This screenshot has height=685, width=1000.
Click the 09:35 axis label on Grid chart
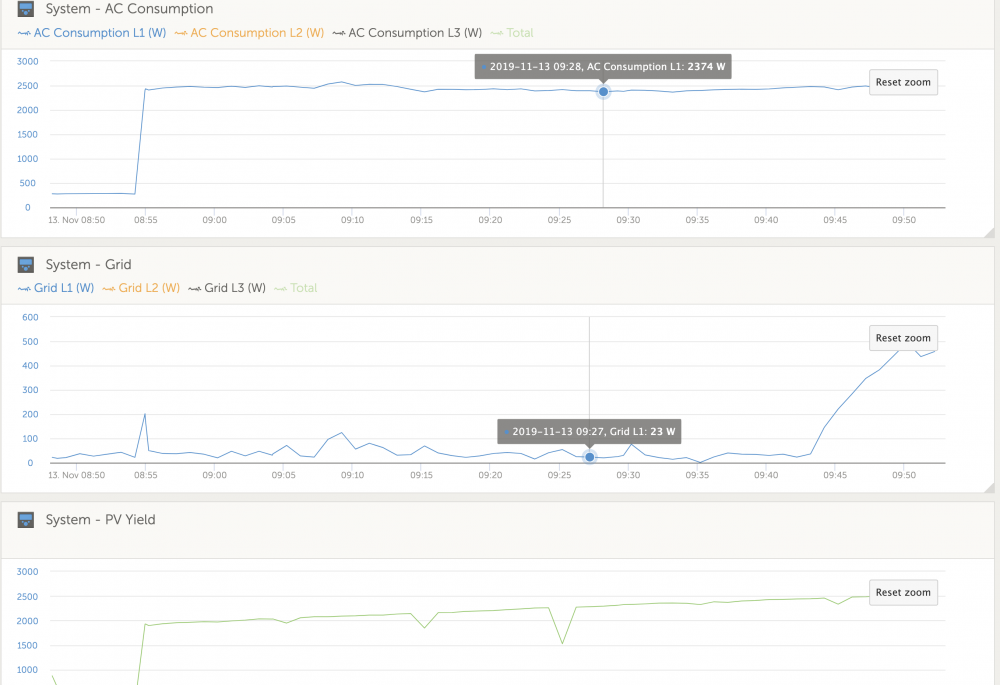tap(697, 475)
